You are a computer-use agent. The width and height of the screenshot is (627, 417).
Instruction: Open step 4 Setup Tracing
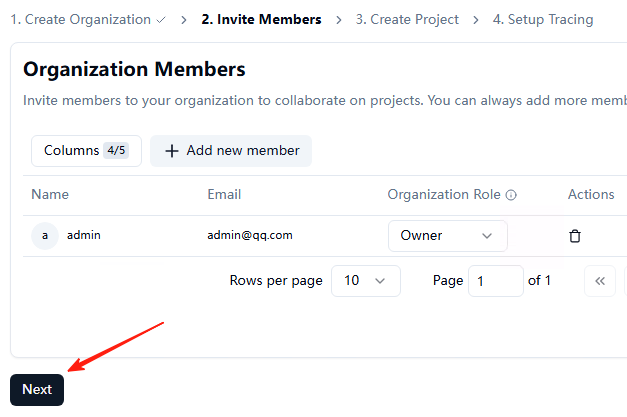coord(542,19)
